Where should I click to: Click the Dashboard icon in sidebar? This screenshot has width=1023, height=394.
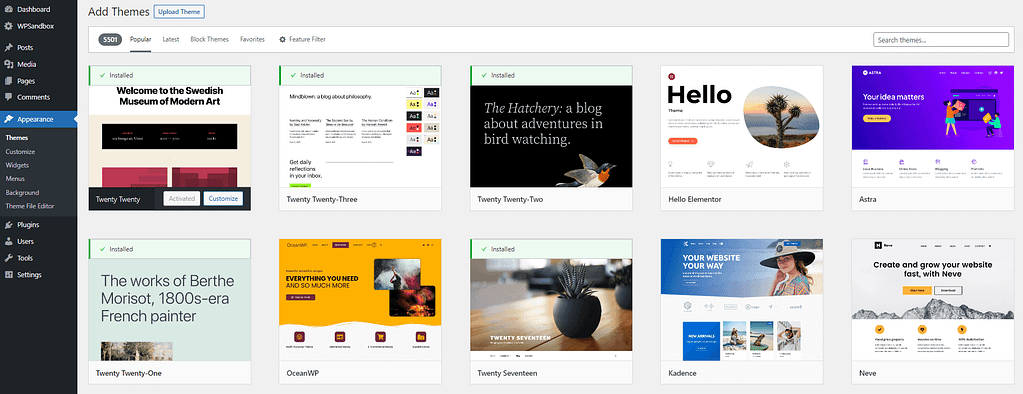pos(8,10)
